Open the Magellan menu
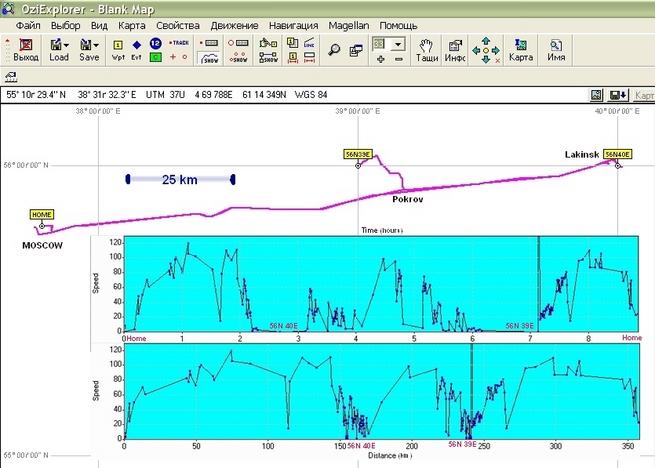The width and height of the screenshot is (655, 468). pyautogui.click(x=349, y=25)
